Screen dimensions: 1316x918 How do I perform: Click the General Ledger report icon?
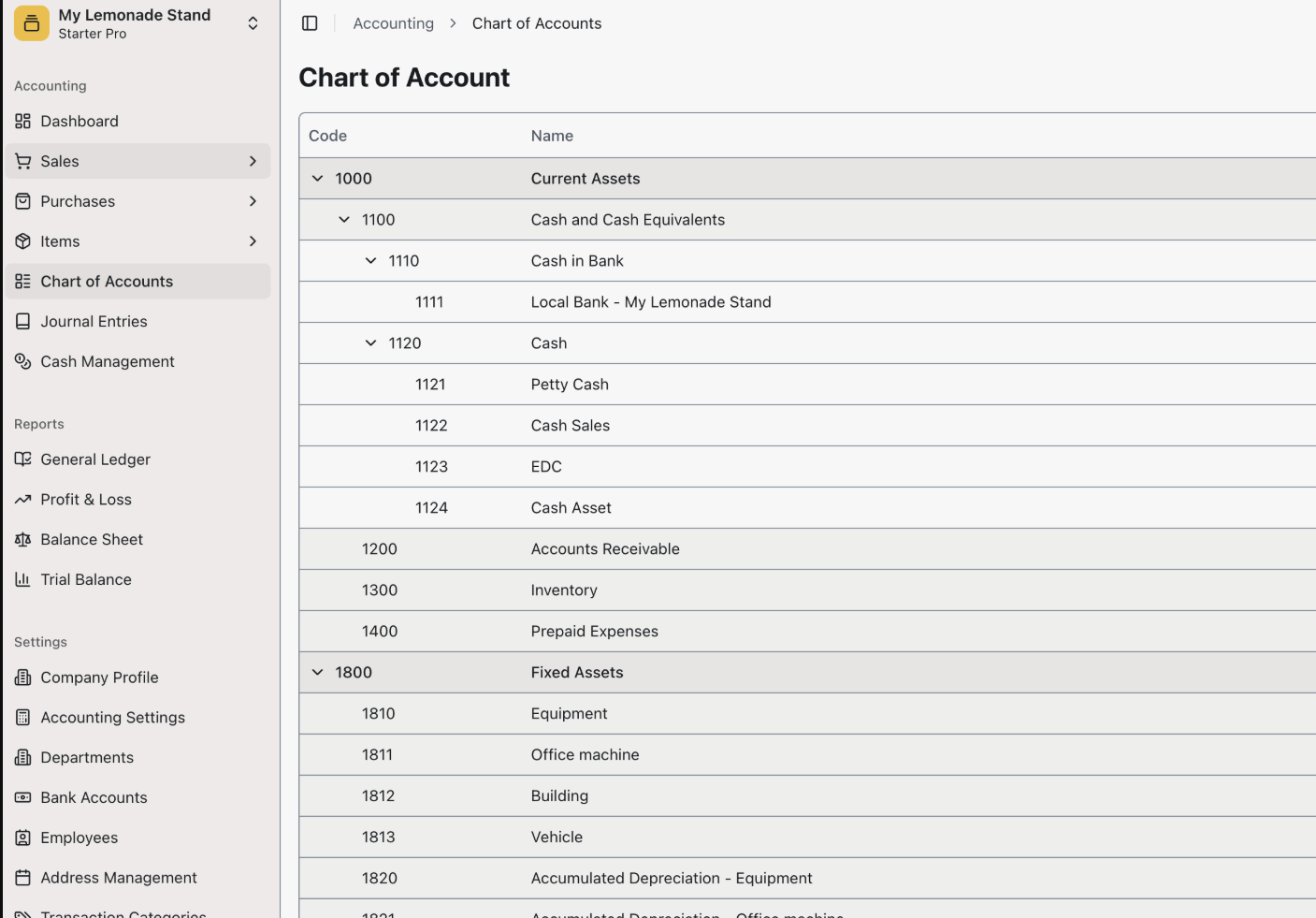point(22,459)
